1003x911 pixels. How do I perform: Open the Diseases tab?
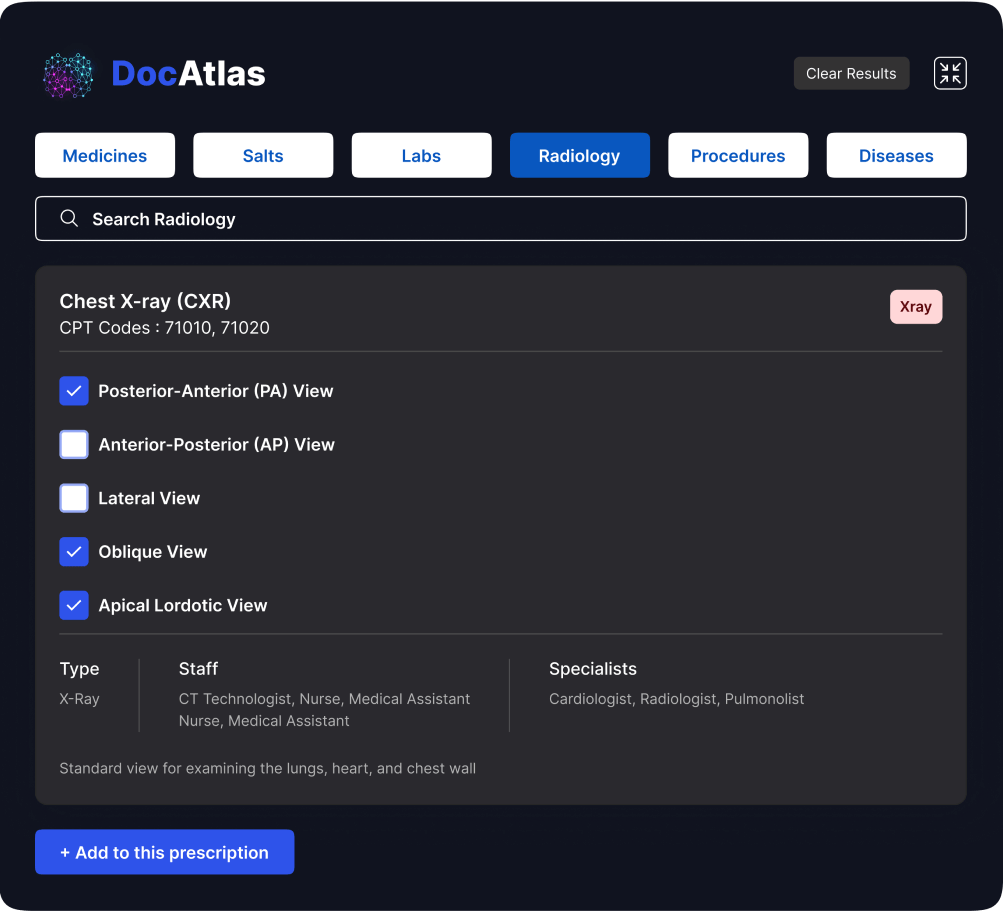point(896,156)
